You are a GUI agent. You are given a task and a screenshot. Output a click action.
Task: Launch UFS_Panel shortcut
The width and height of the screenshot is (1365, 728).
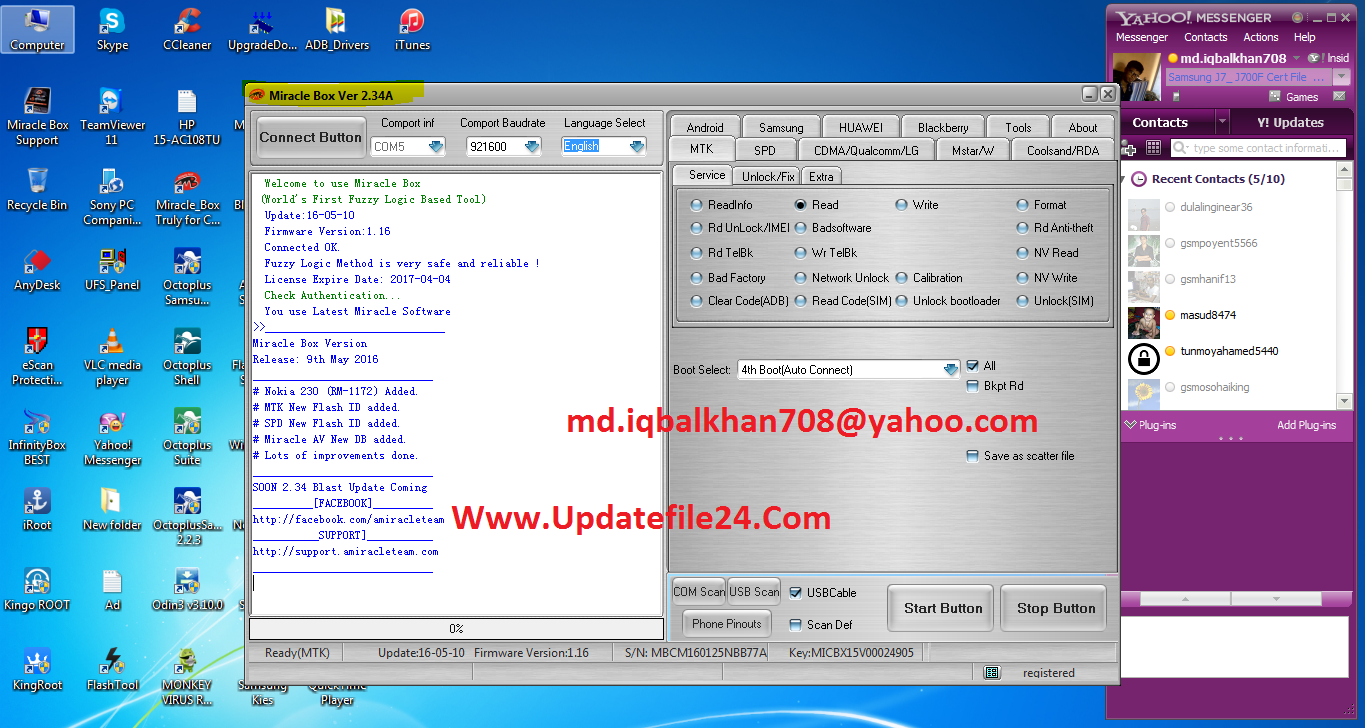pos(112,270)
